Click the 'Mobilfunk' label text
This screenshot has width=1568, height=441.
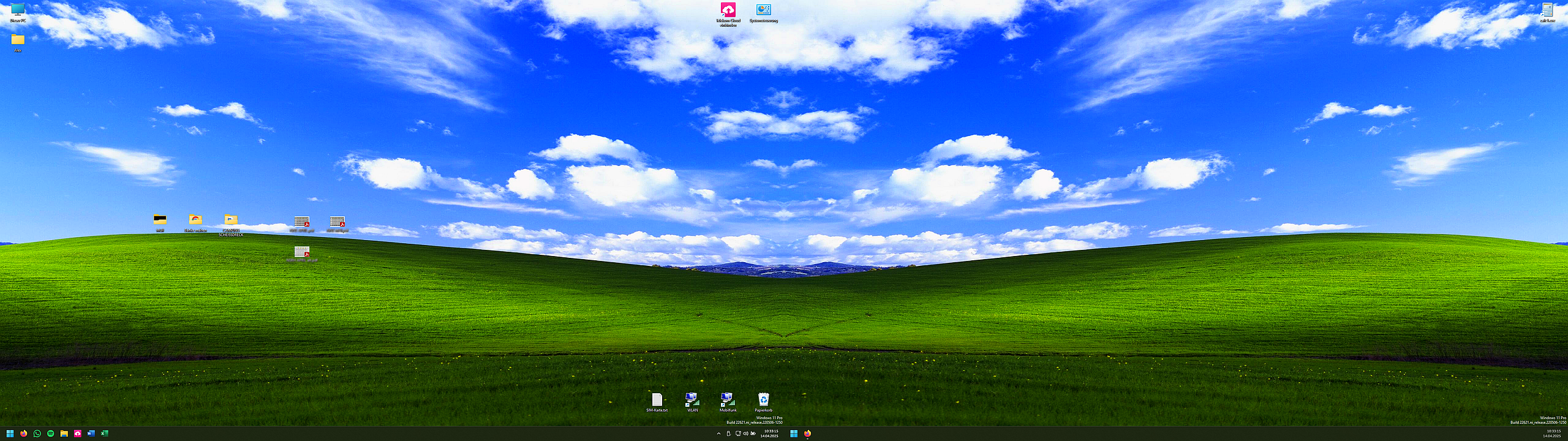click(x=728, y=410)
